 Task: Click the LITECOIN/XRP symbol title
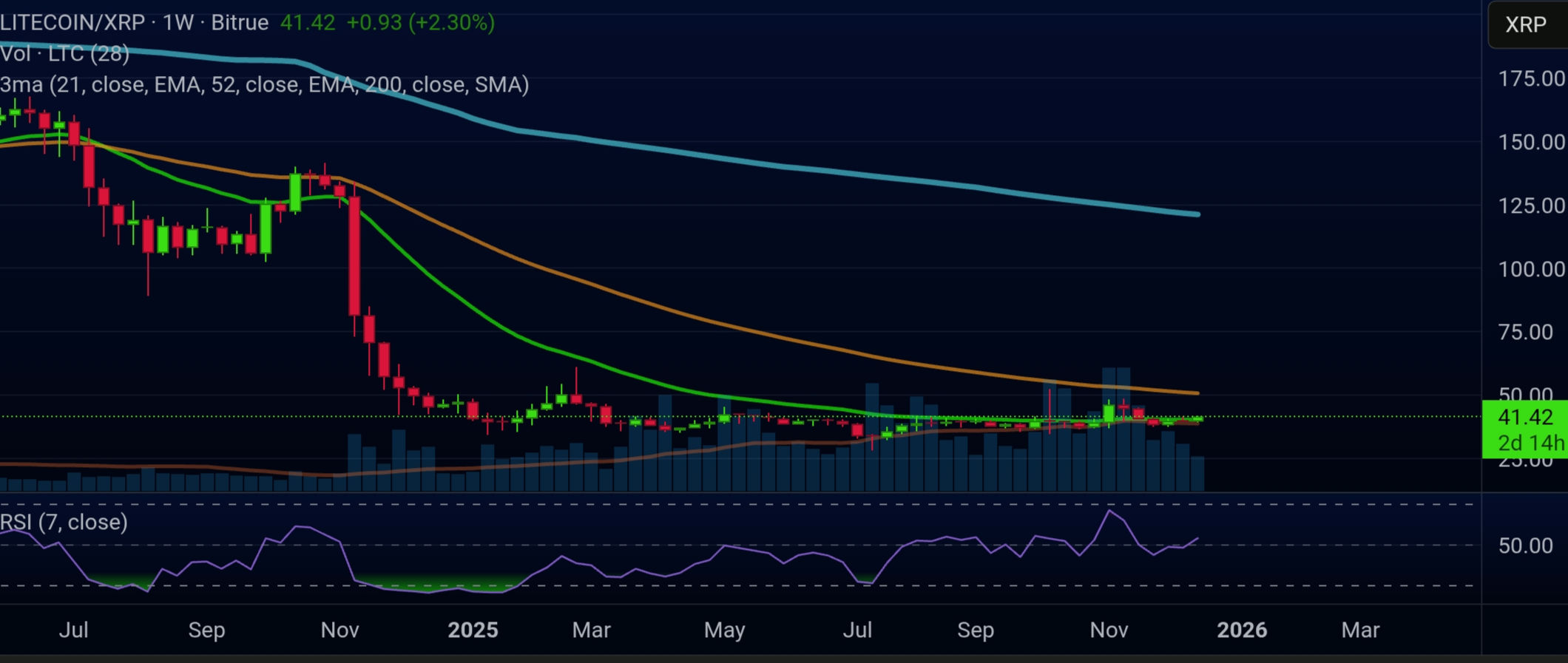click(x=72, y=22)
